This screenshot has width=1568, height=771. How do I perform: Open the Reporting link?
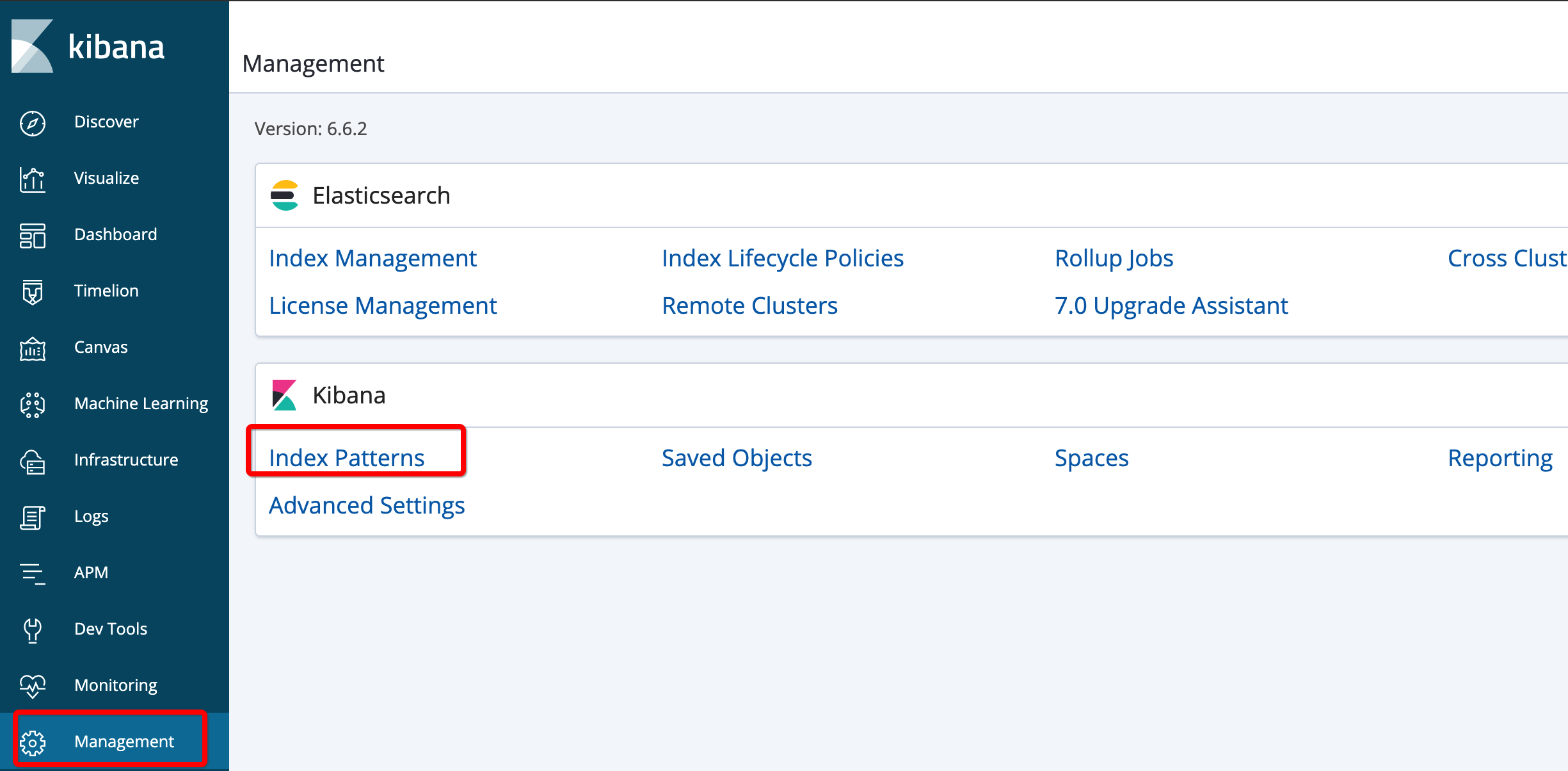[1500, 459]
